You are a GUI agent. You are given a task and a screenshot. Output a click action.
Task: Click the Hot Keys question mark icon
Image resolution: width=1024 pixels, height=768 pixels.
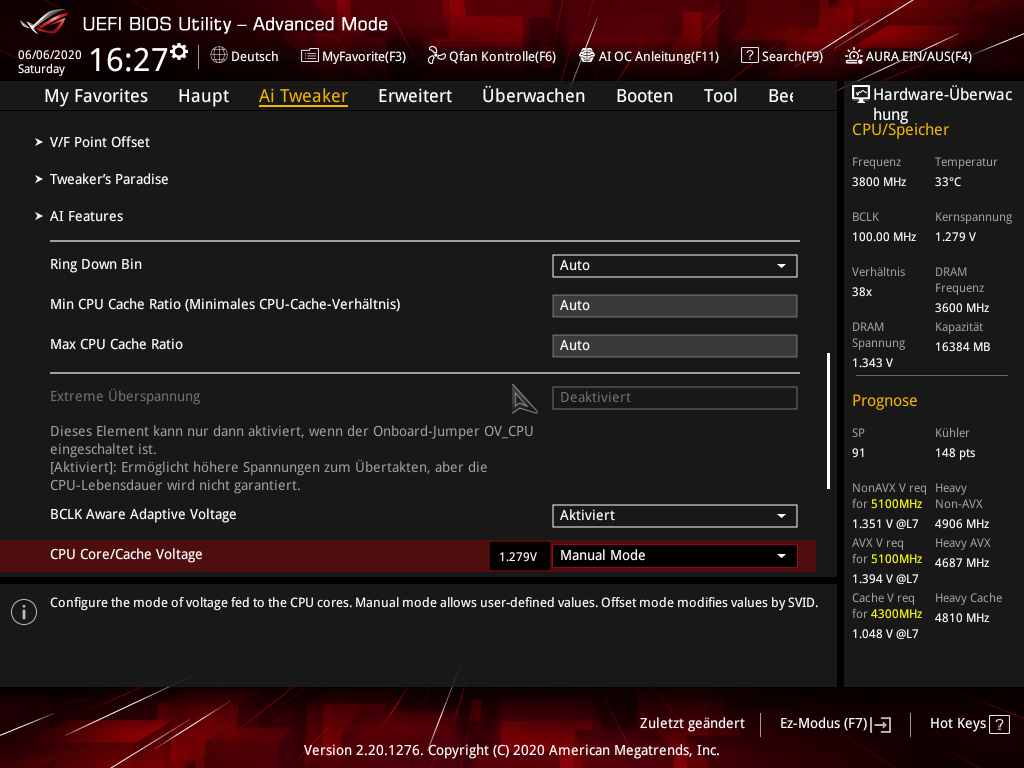[999, 724]
